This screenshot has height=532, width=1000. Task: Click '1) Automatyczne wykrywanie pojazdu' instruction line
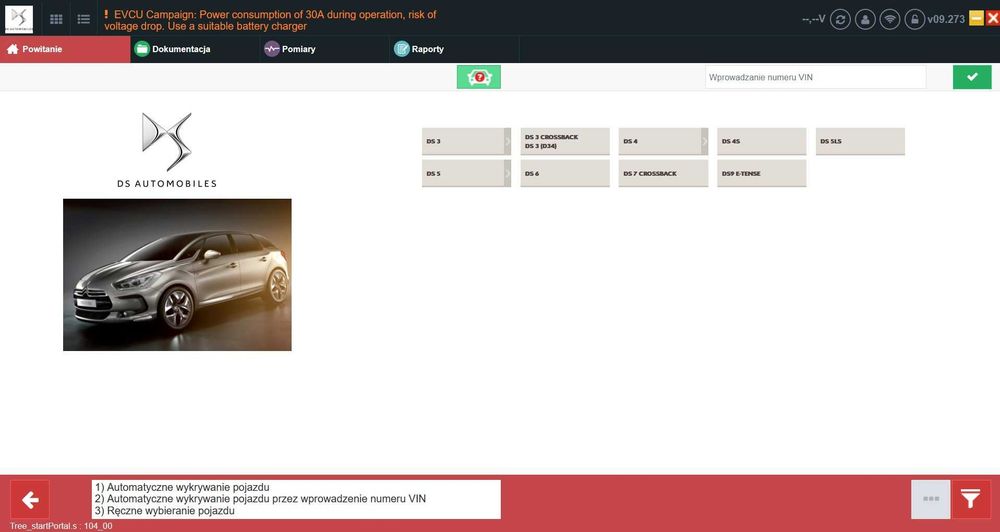(x=182, y=487)
